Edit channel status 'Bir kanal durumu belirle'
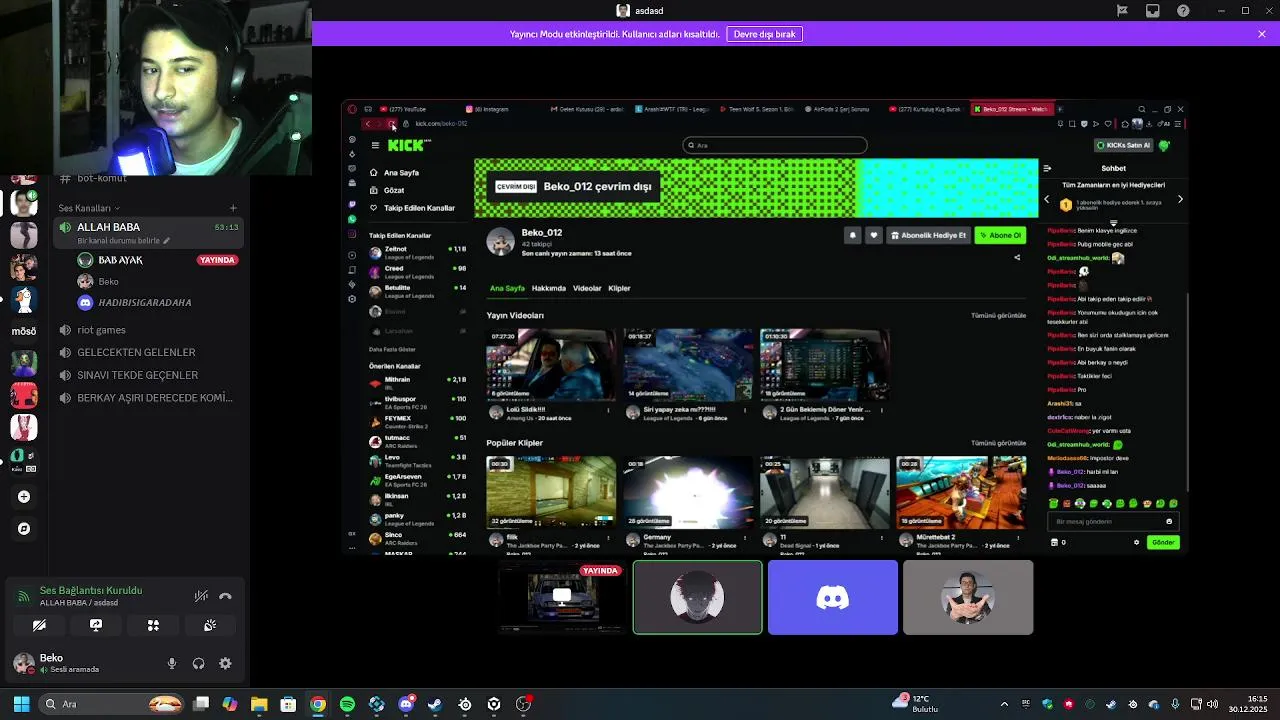This screenshot has height=720, width=1280. pyautogui.click(x=123, y=241)
